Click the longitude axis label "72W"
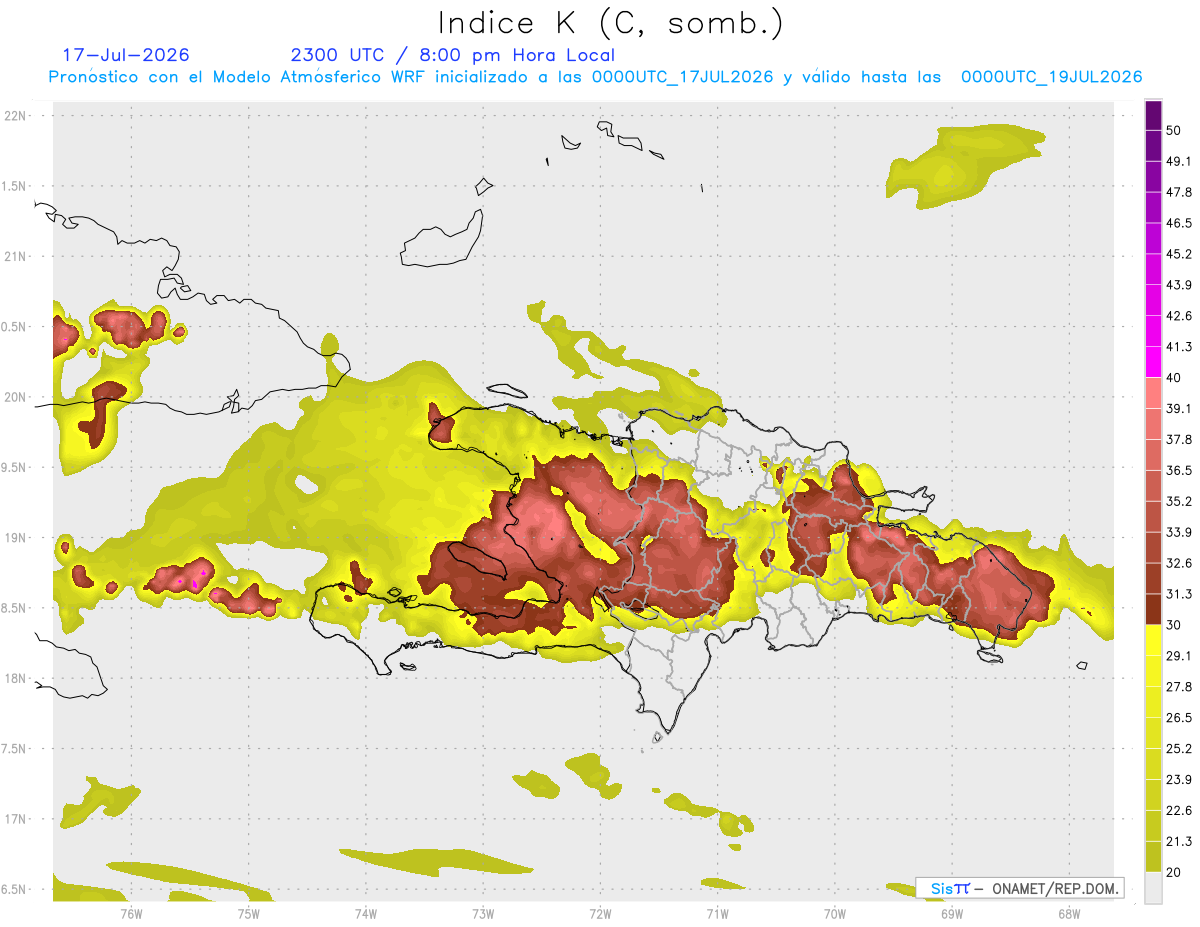The height and width of the screenshot is (927, 1200). (x=601, y=913)
